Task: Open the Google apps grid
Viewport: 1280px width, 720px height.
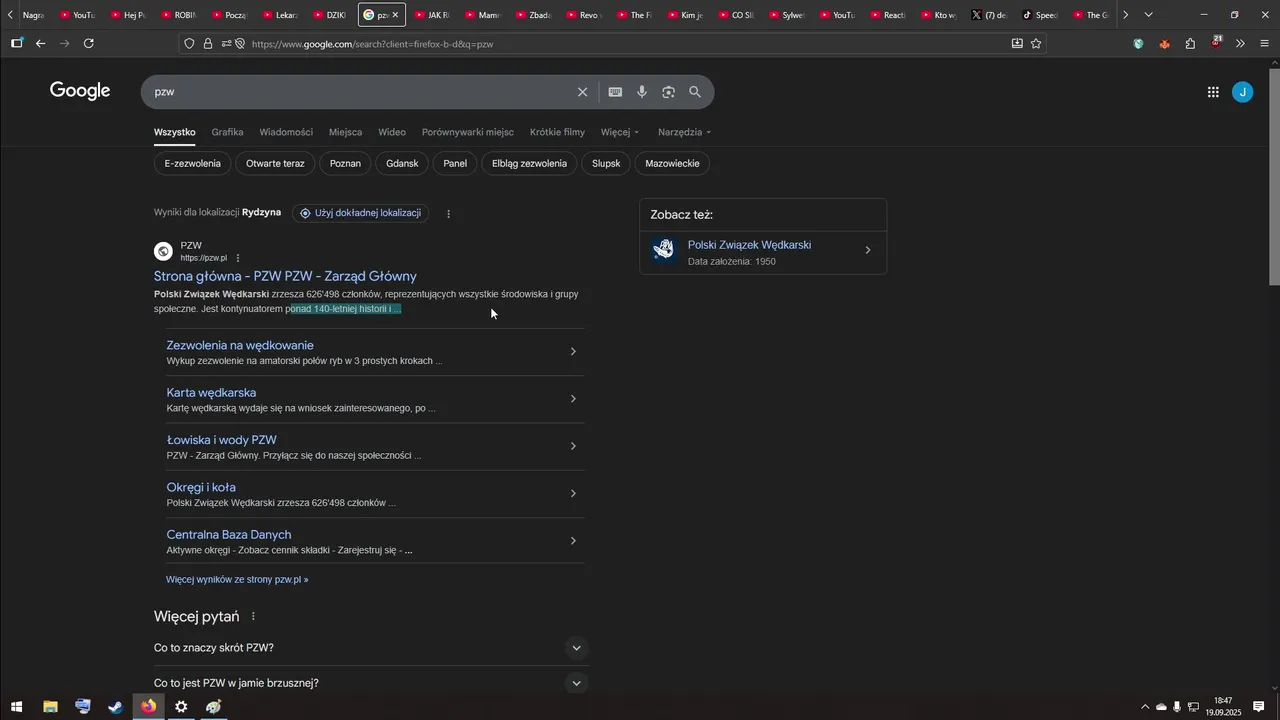Action: pos(1213,92)
